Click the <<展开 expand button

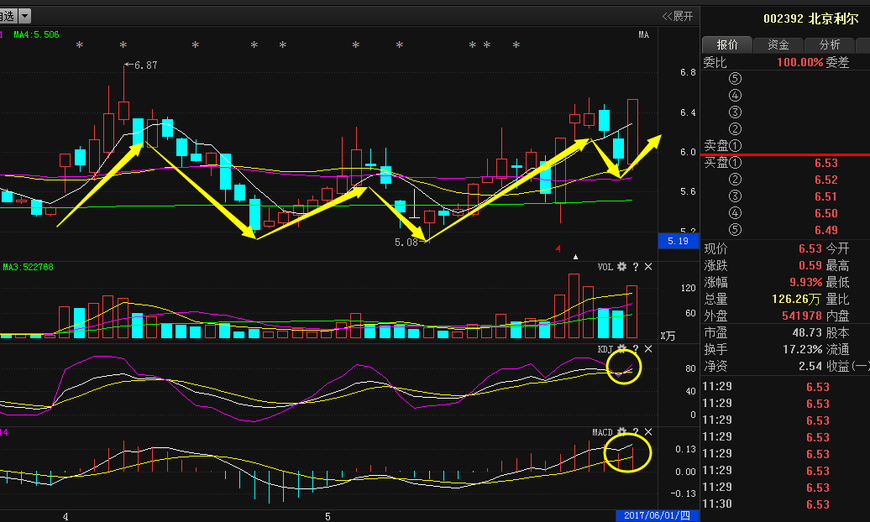677,16
